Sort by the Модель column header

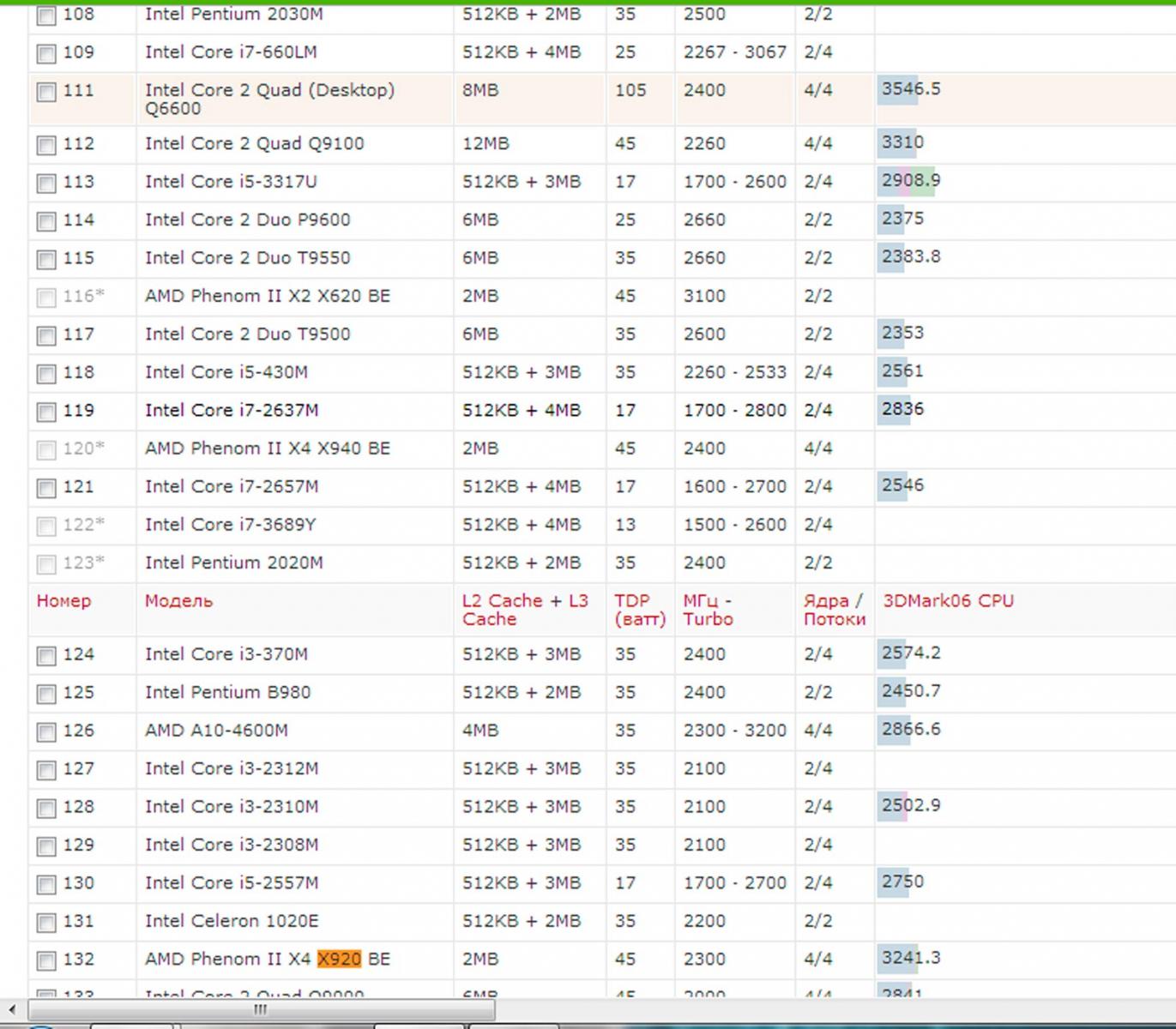coord(178,601)
